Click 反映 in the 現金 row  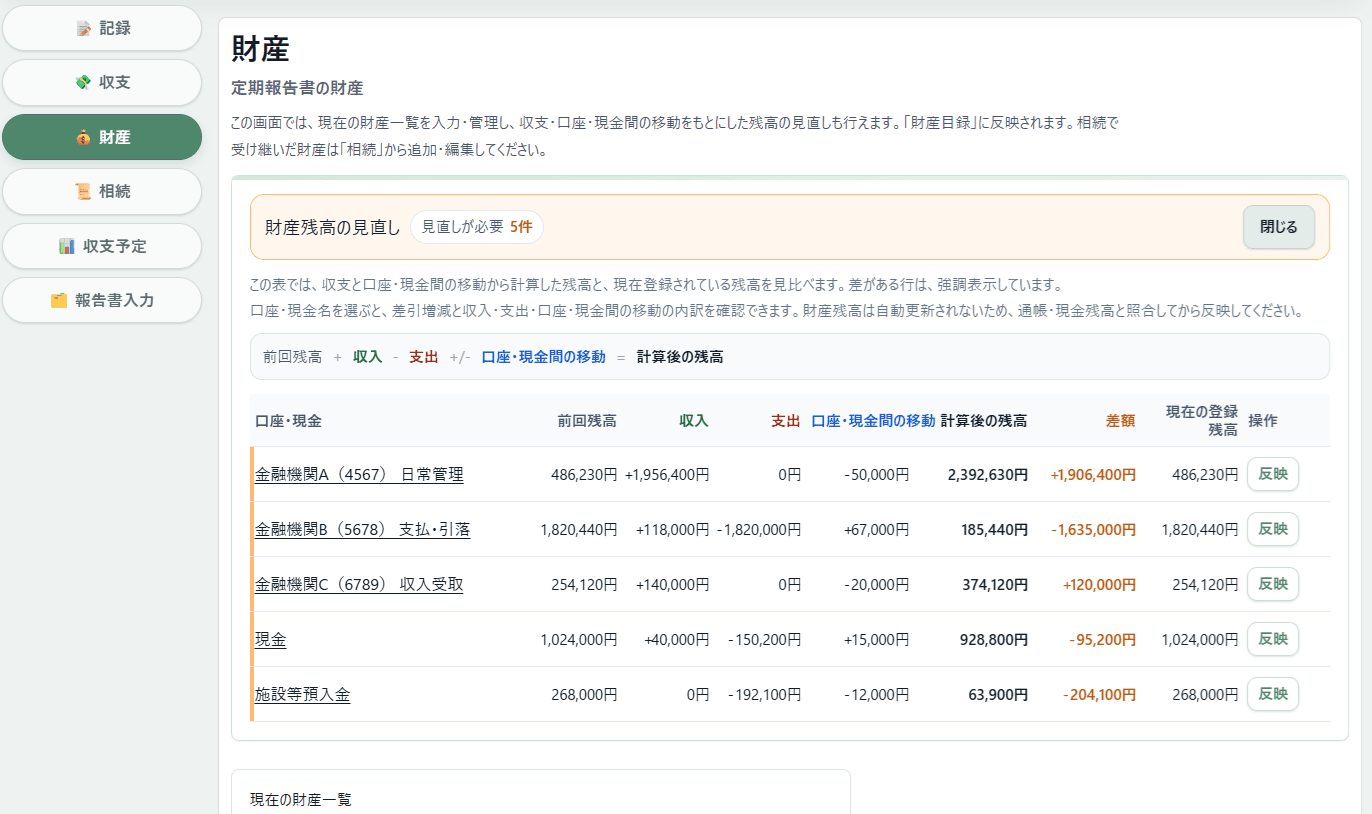(1273, 639)
